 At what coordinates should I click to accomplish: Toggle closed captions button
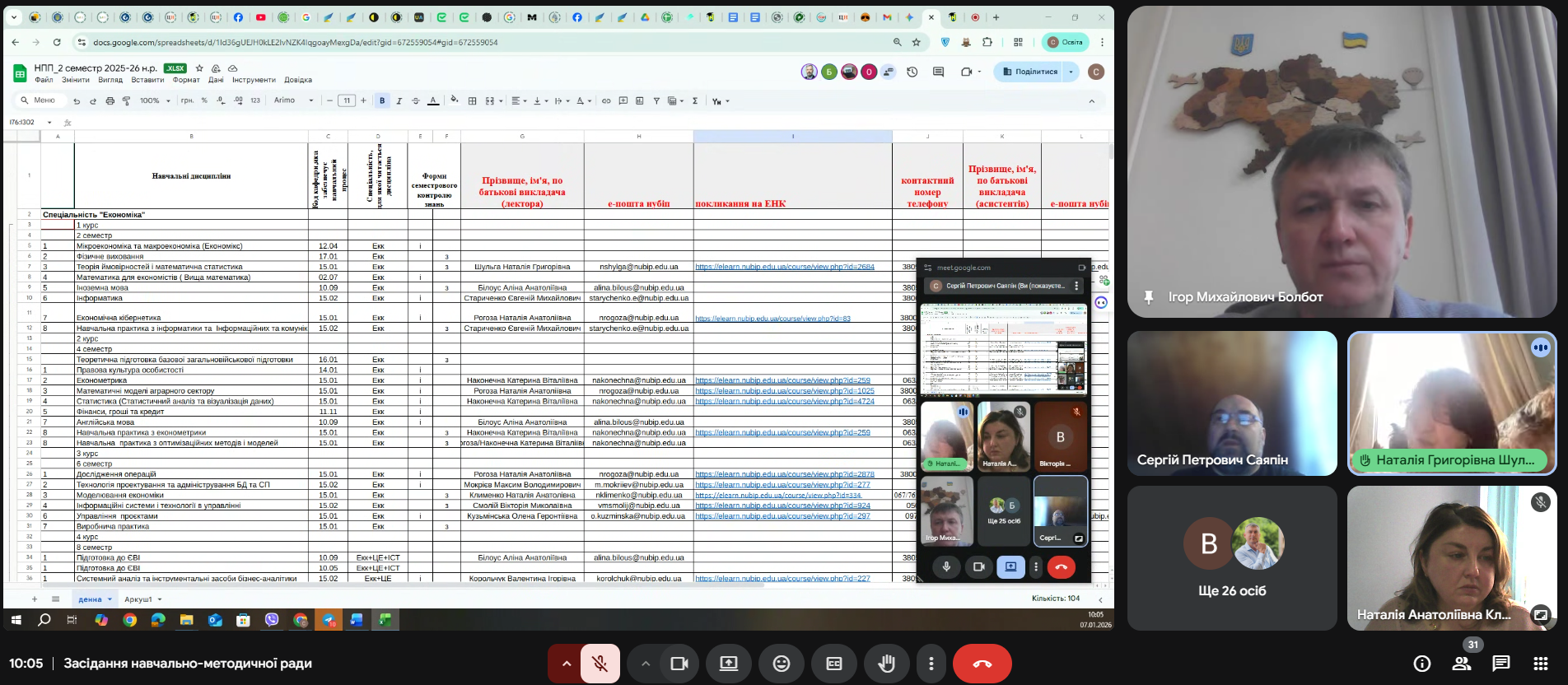(833, 664)
